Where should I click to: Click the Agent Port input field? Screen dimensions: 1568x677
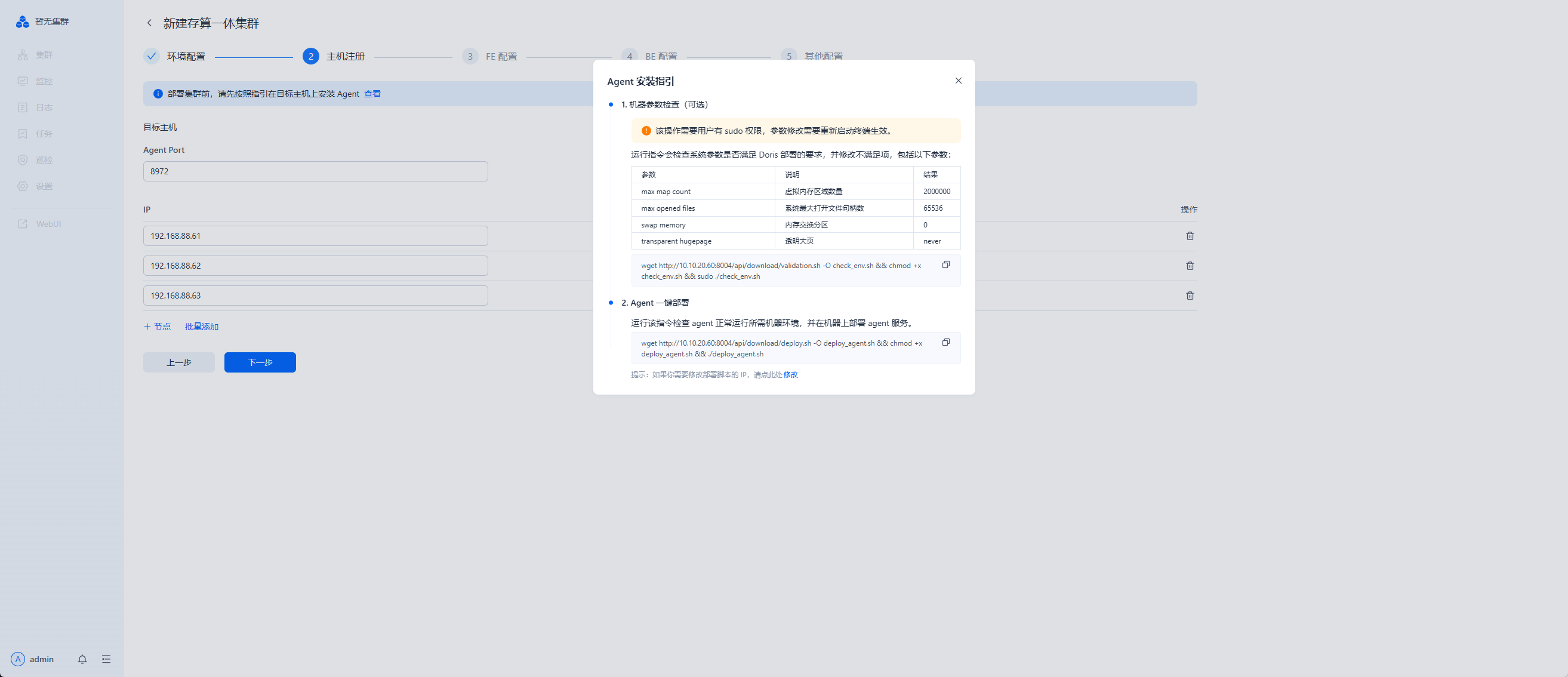(315, 171)
